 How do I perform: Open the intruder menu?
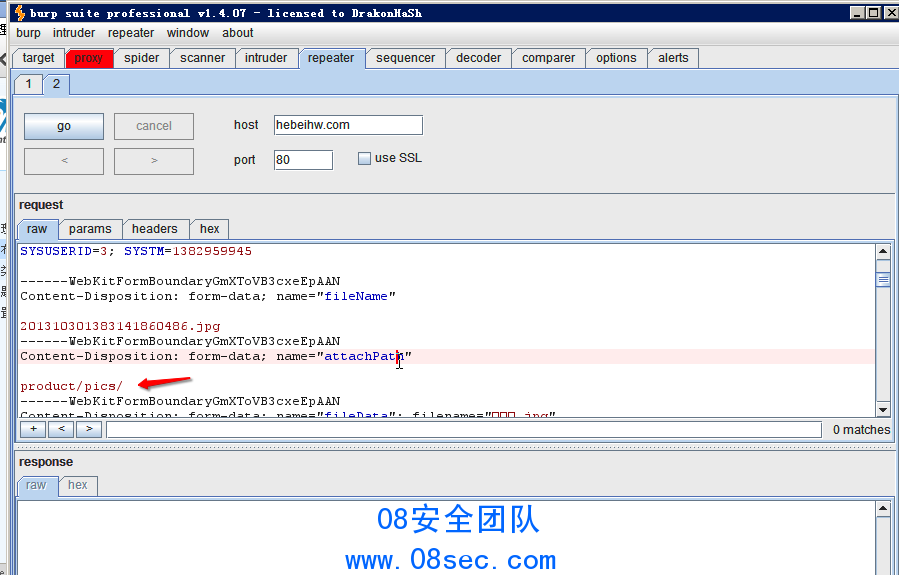(x=73, y=33)
